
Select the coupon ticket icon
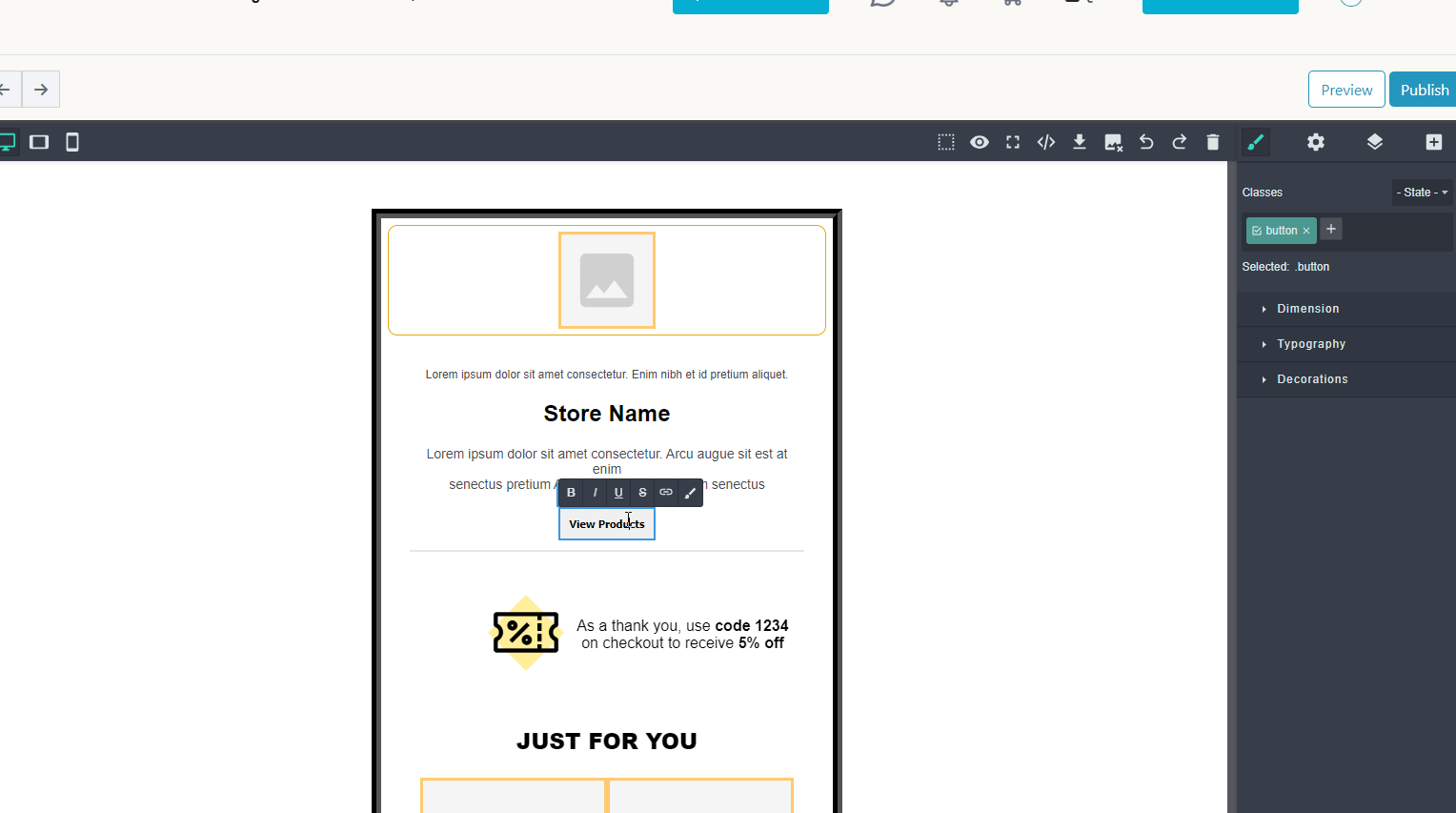[525, 633]
